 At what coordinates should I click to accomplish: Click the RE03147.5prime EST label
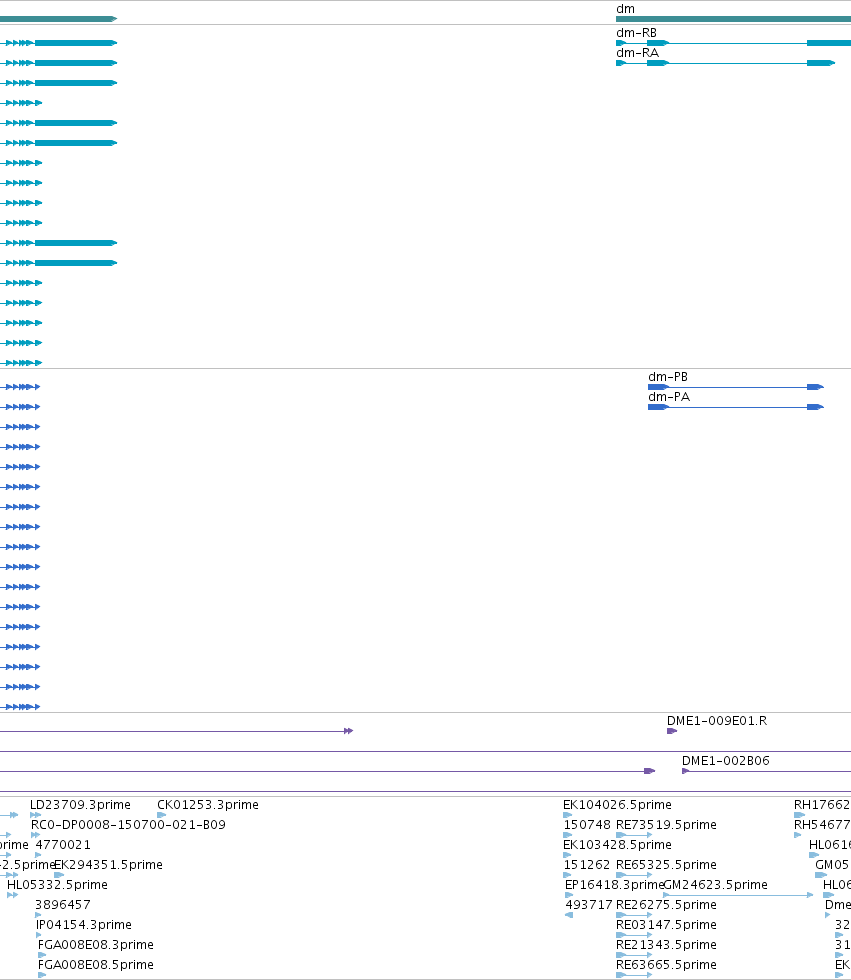(x=666, y=924)
